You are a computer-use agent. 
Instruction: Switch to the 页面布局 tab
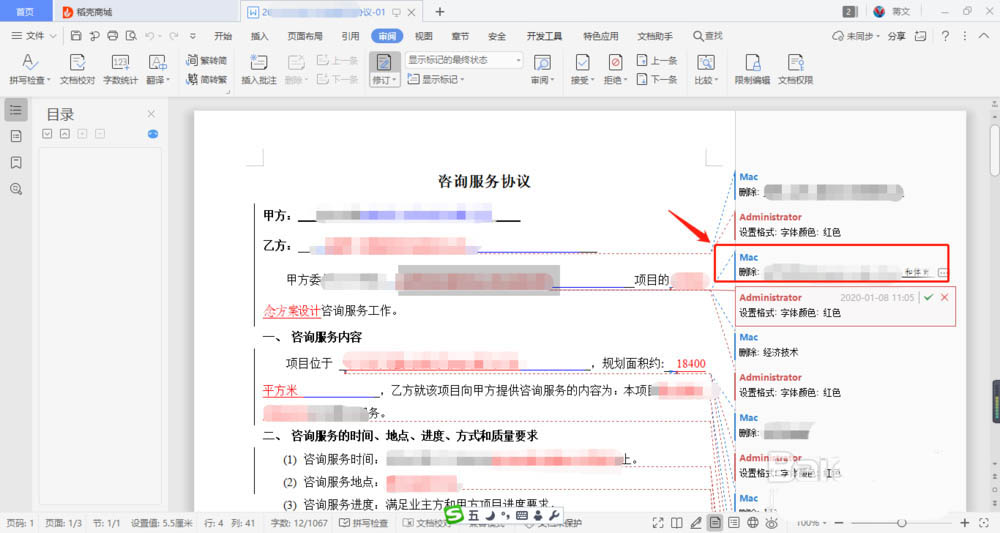305,36
